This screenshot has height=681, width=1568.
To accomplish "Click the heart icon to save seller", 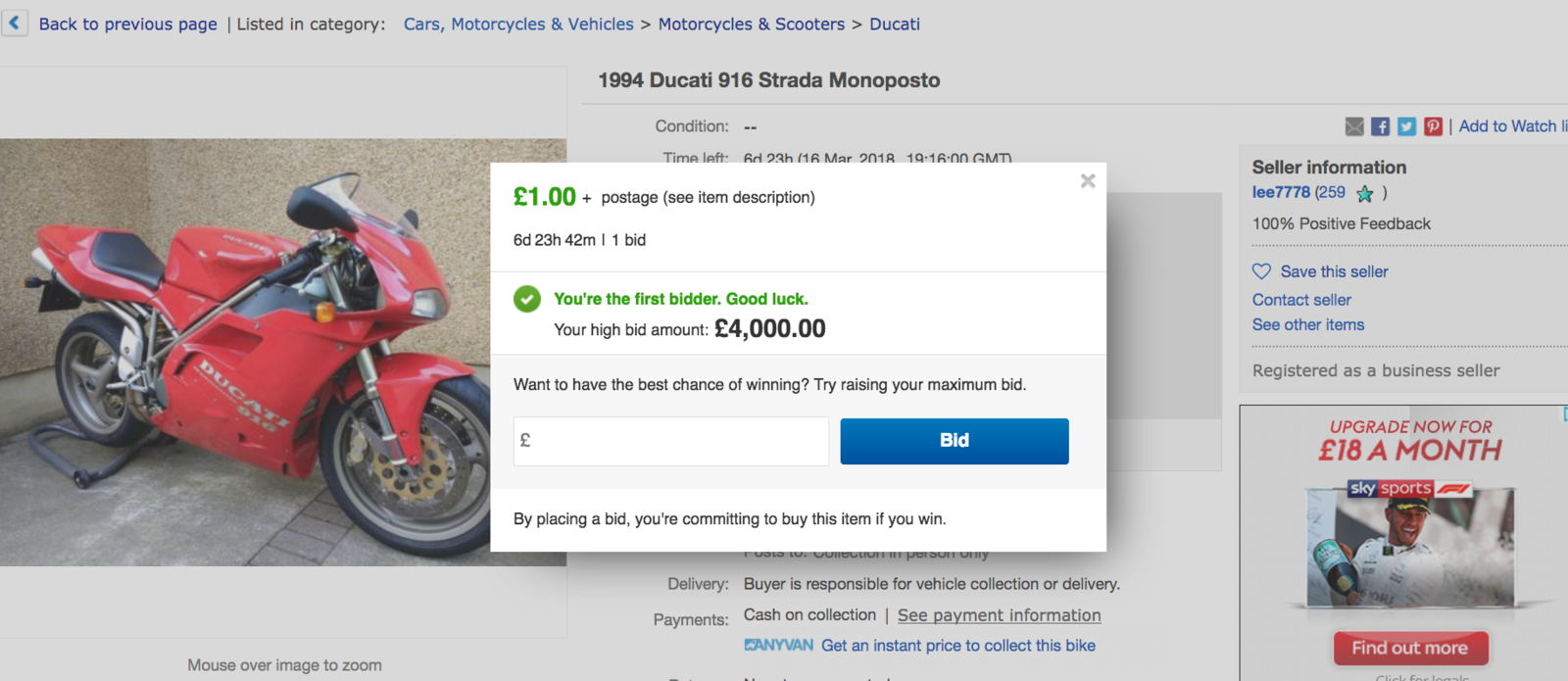I will click(1261, 271).
